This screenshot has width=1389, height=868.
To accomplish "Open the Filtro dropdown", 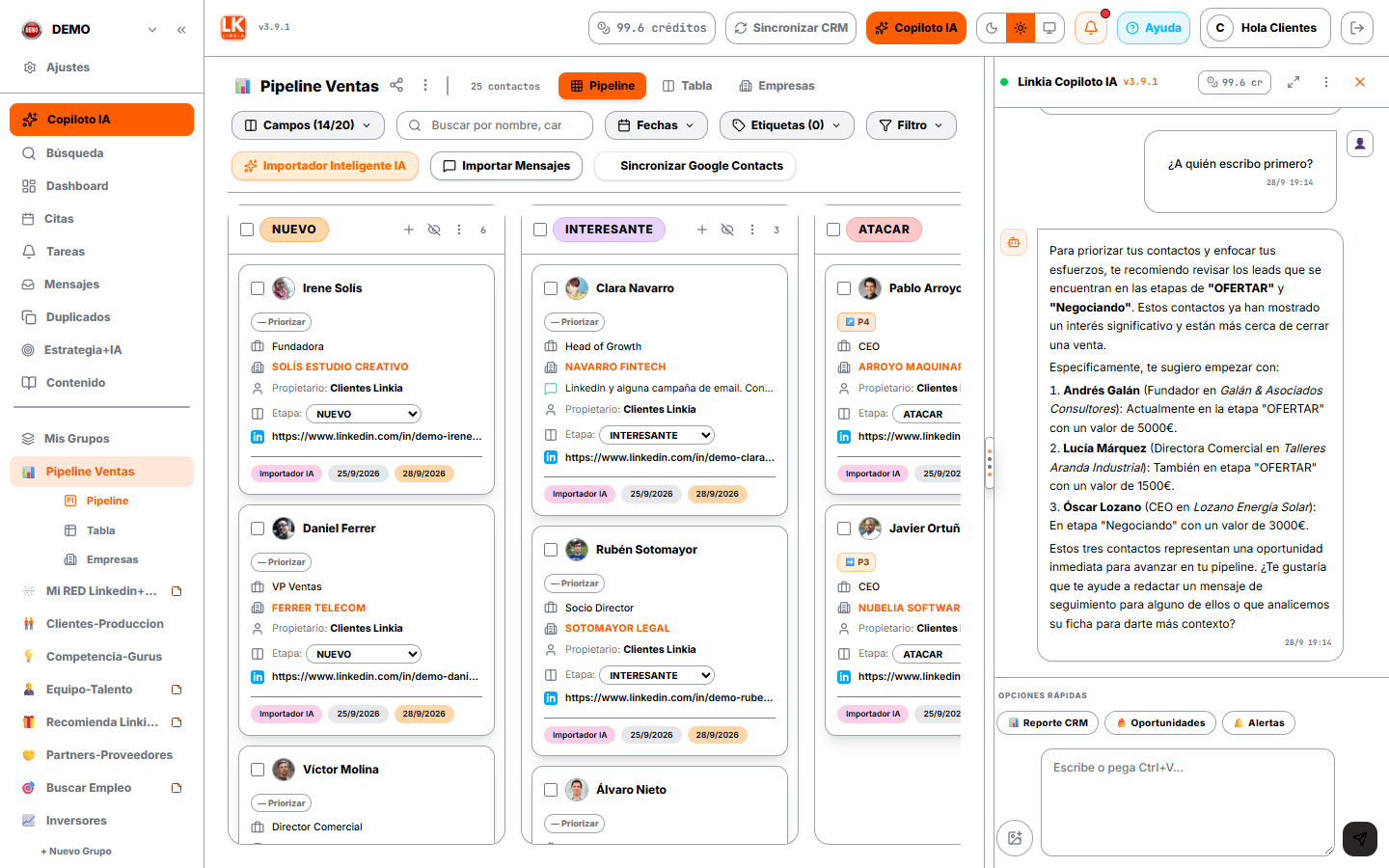I will click(x=912, y=125).
